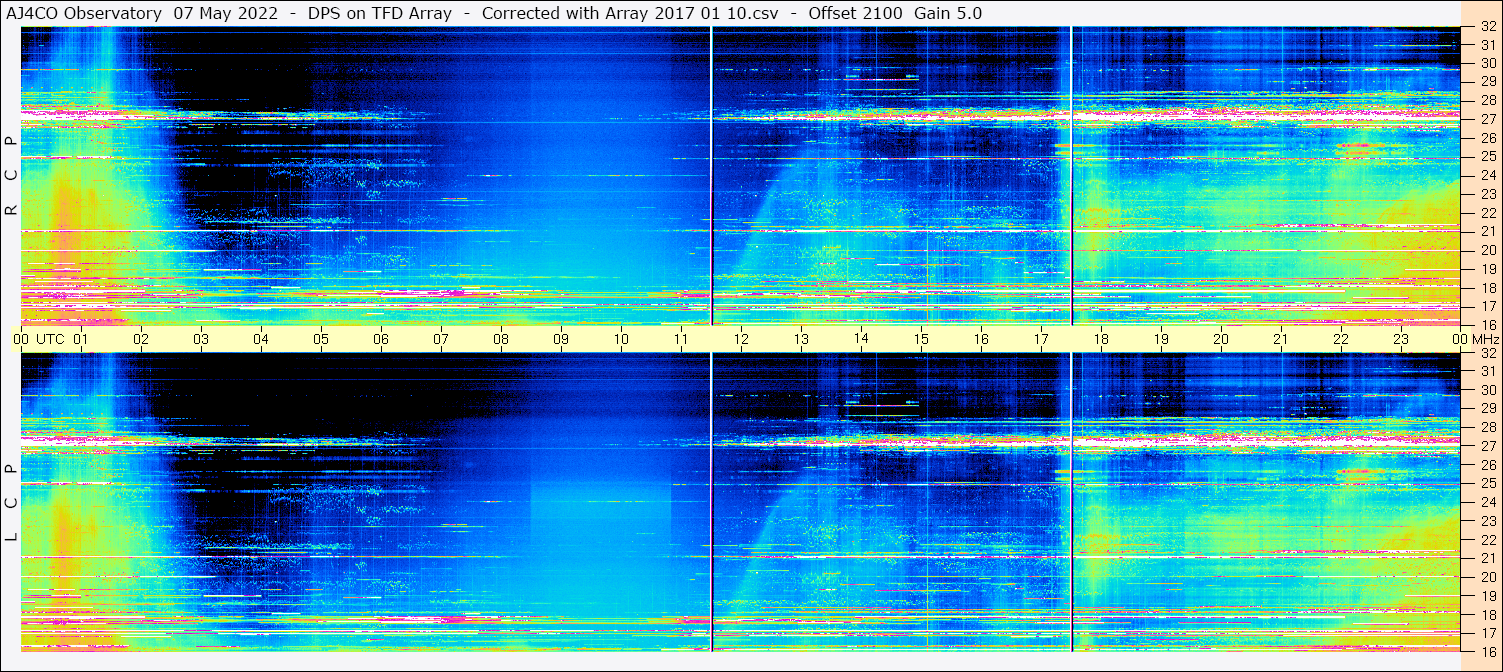Click 30 MHz label on RCP frequency scale
The image size is (1503, 672).
click(x=1487, y=63)
